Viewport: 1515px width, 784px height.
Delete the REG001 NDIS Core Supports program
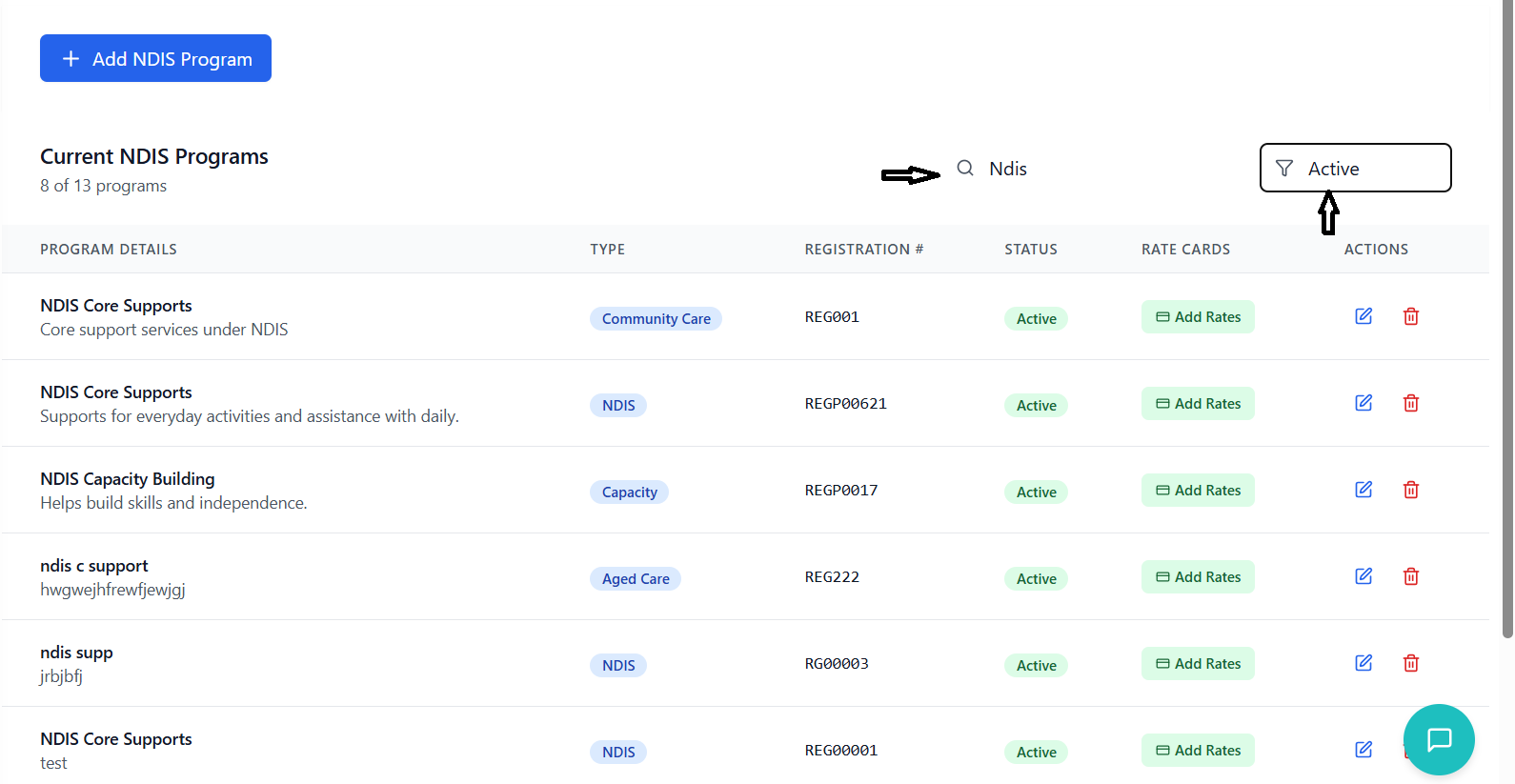(x=1410, y=316)
